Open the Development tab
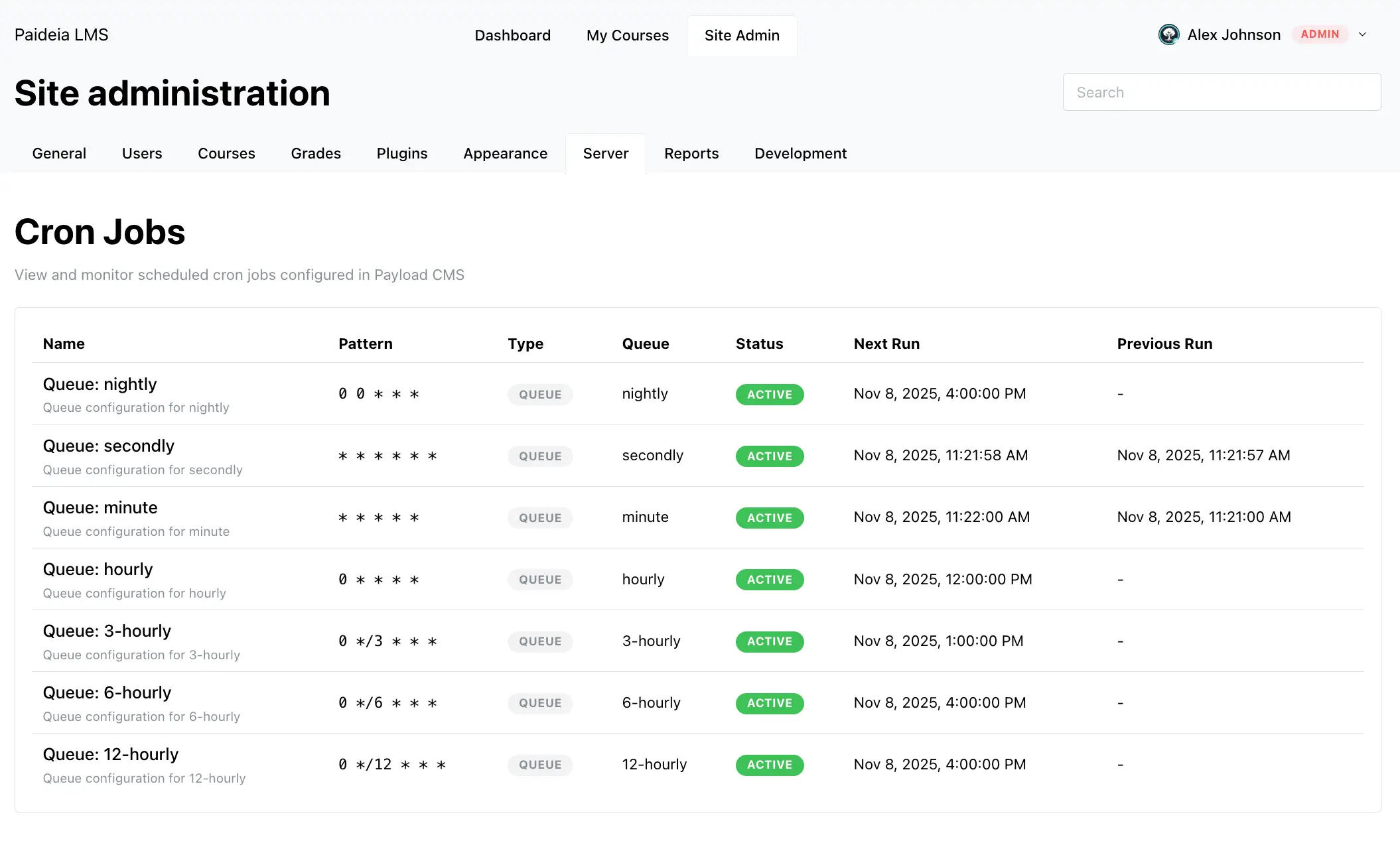 pyautogui.click(x=800, y=153)
